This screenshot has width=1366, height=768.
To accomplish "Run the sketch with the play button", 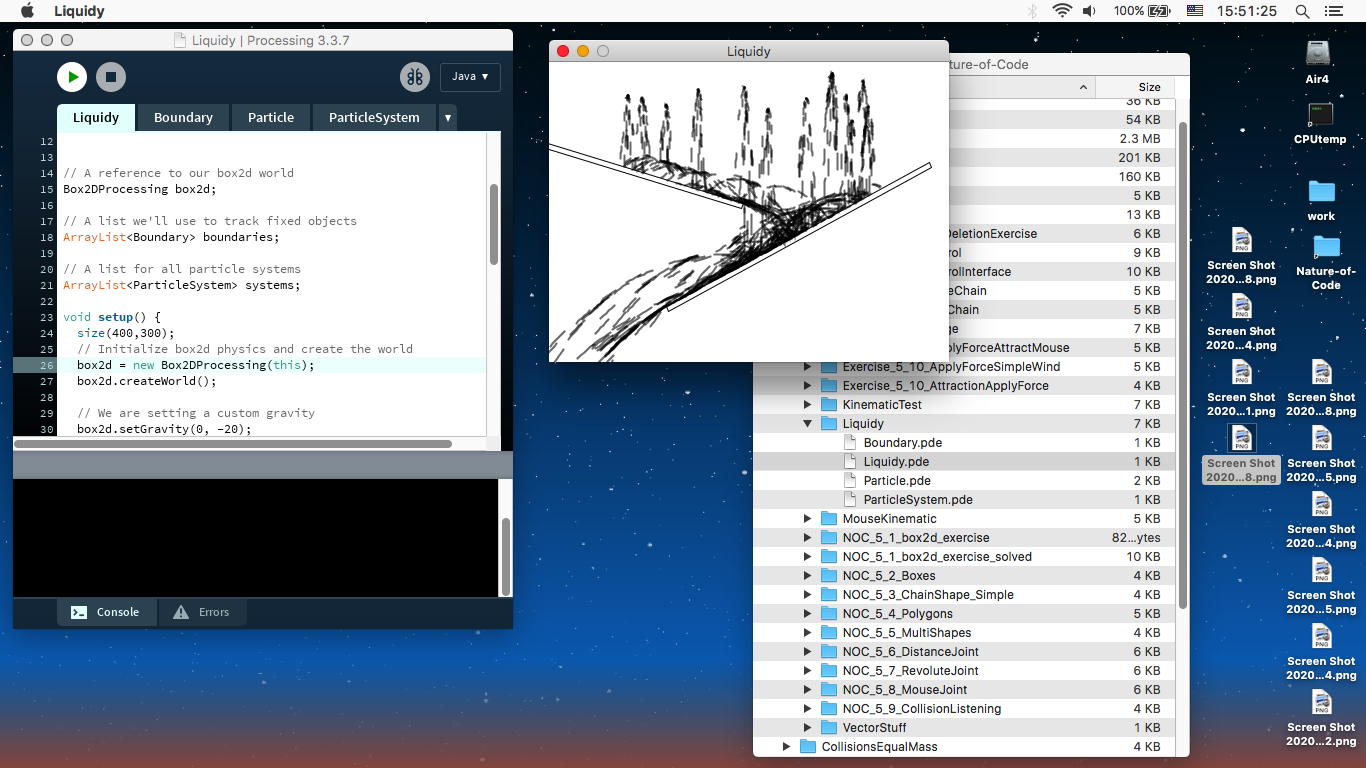I will 72,77.
